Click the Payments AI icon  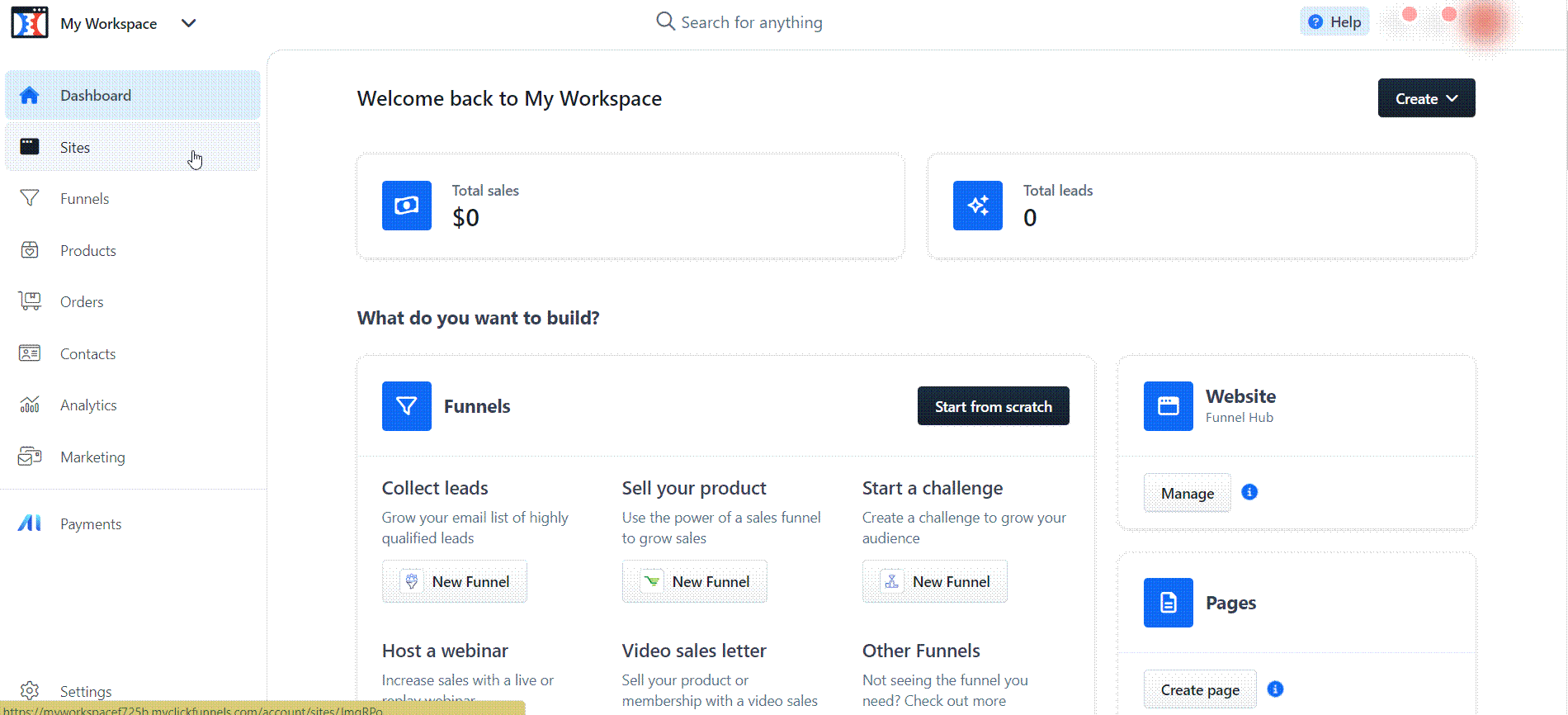(30, 523)
